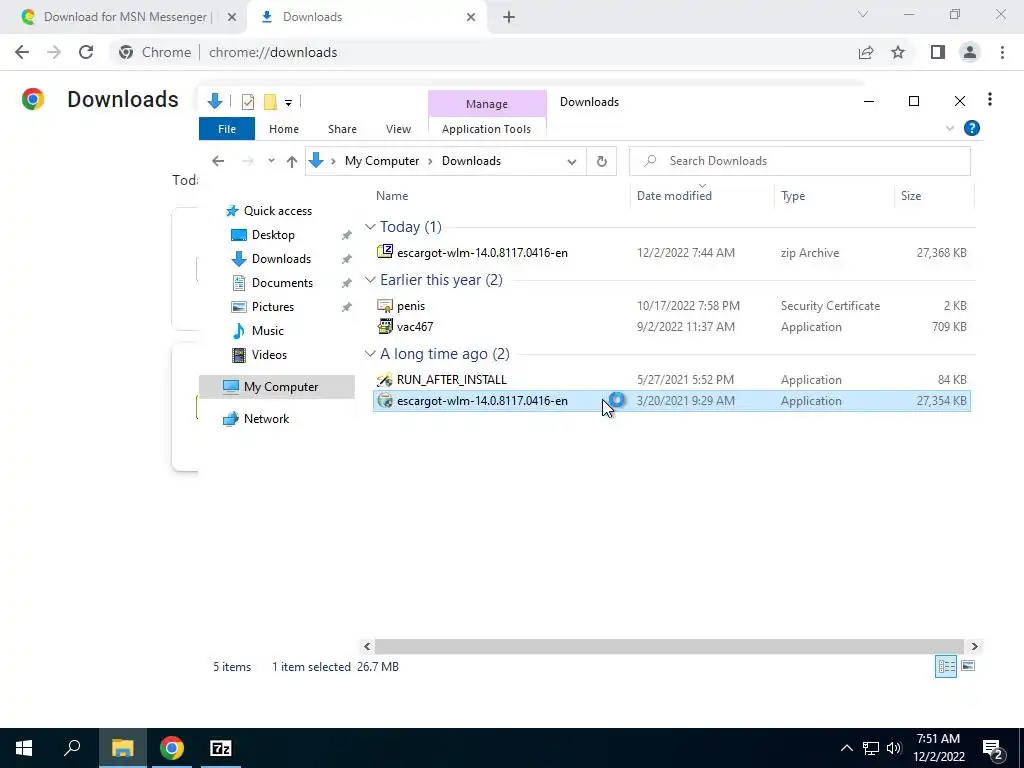Screen dimensions: 1024x768
Task: Open a new Chrome tab
Action: pos(509,17)
